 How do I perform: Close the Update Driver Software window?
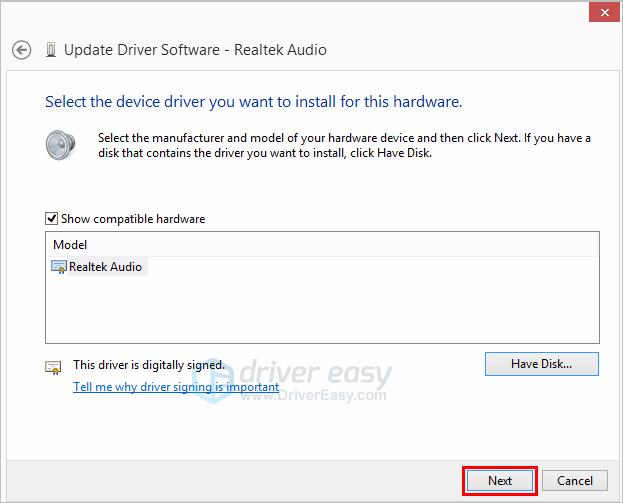[x=604, y=12]
